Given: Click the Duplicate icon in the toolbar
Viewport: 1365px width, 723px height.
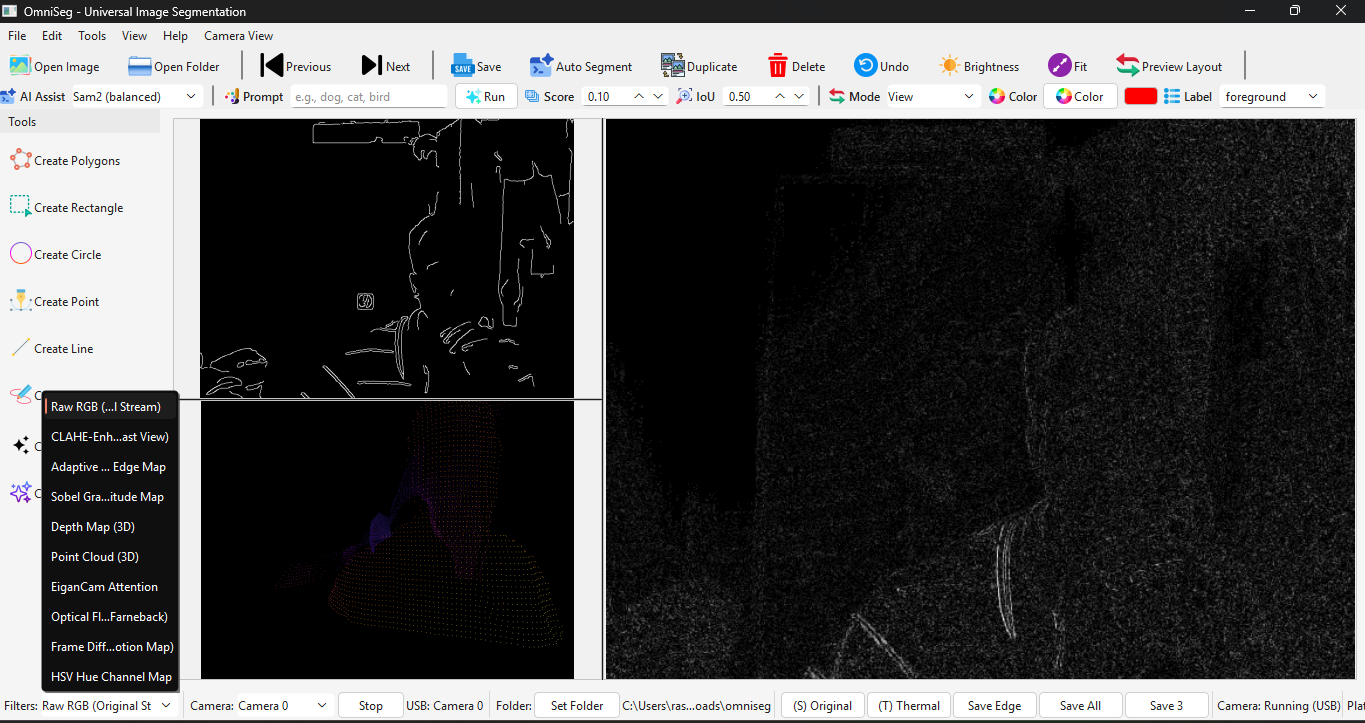Looking at the screenshot, I should (699, 66).
